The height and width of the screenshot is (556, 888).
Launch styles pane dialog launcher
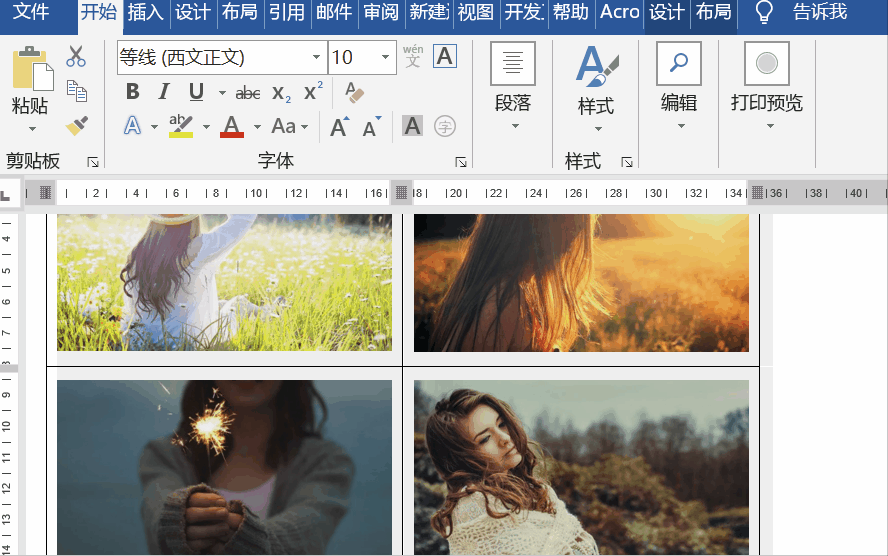coord(626,162)
